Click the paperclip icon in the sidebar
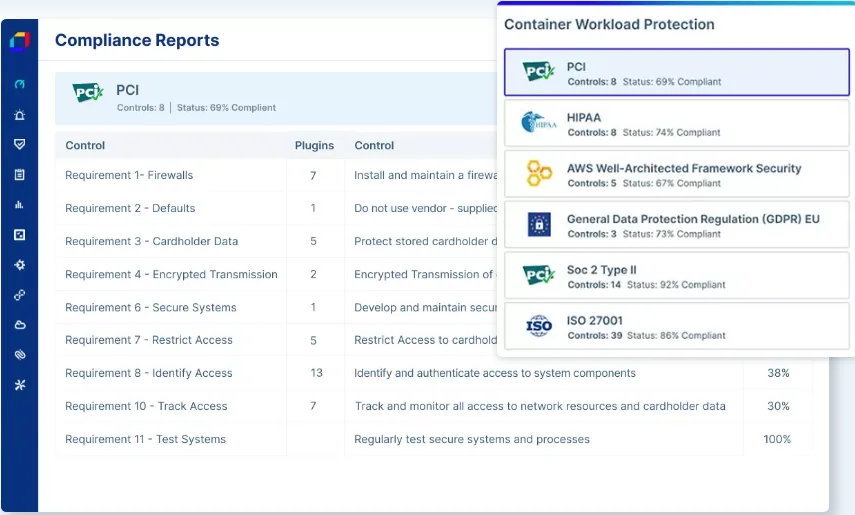The image size is (855, 515). pos(20,355)
